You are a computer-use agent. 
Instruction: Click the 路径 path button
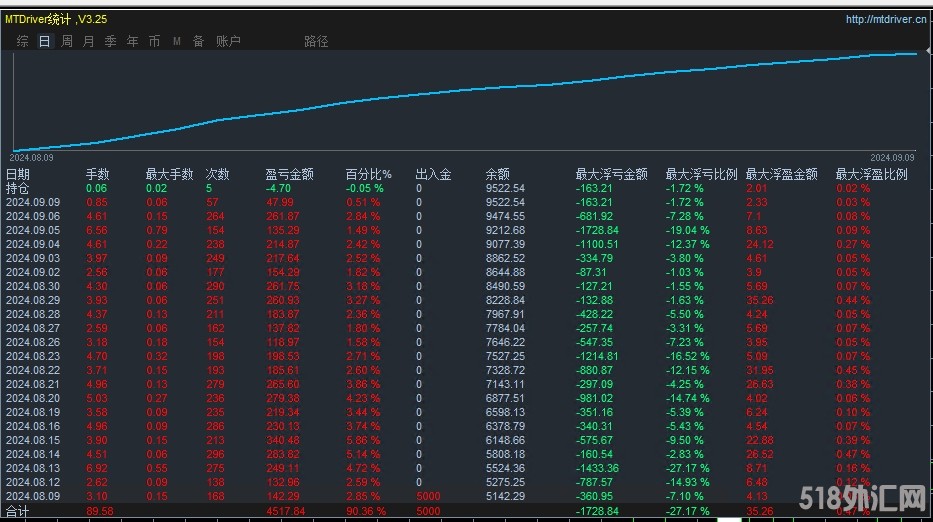316,41
